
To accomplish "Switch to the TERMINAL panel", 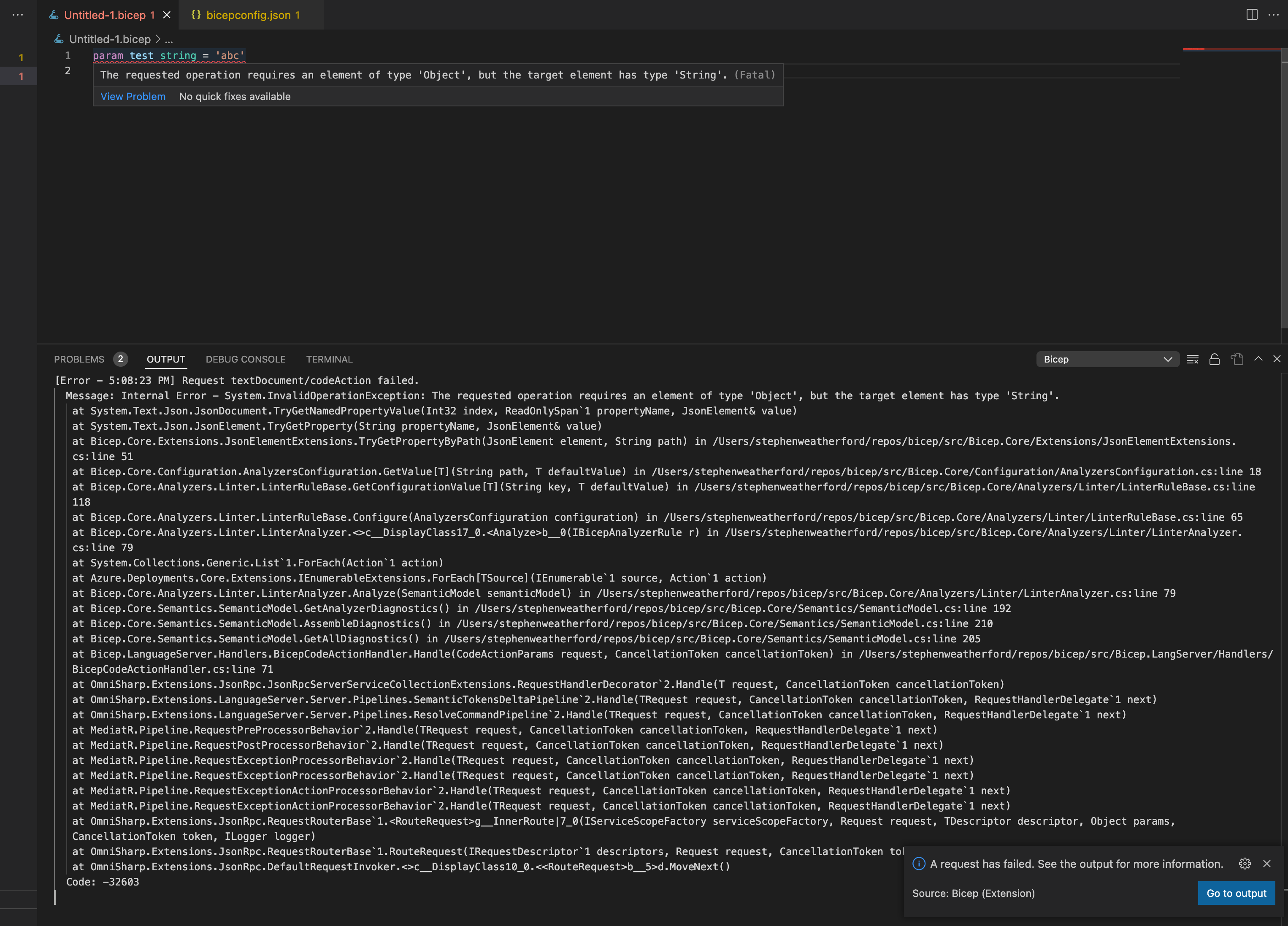I will coord(329,359).
